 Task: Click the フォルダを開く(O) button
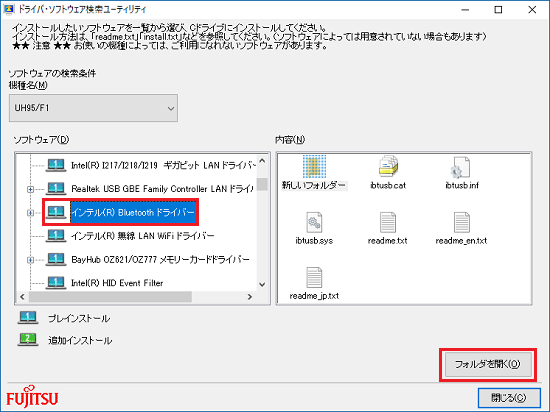coord(488,364)
